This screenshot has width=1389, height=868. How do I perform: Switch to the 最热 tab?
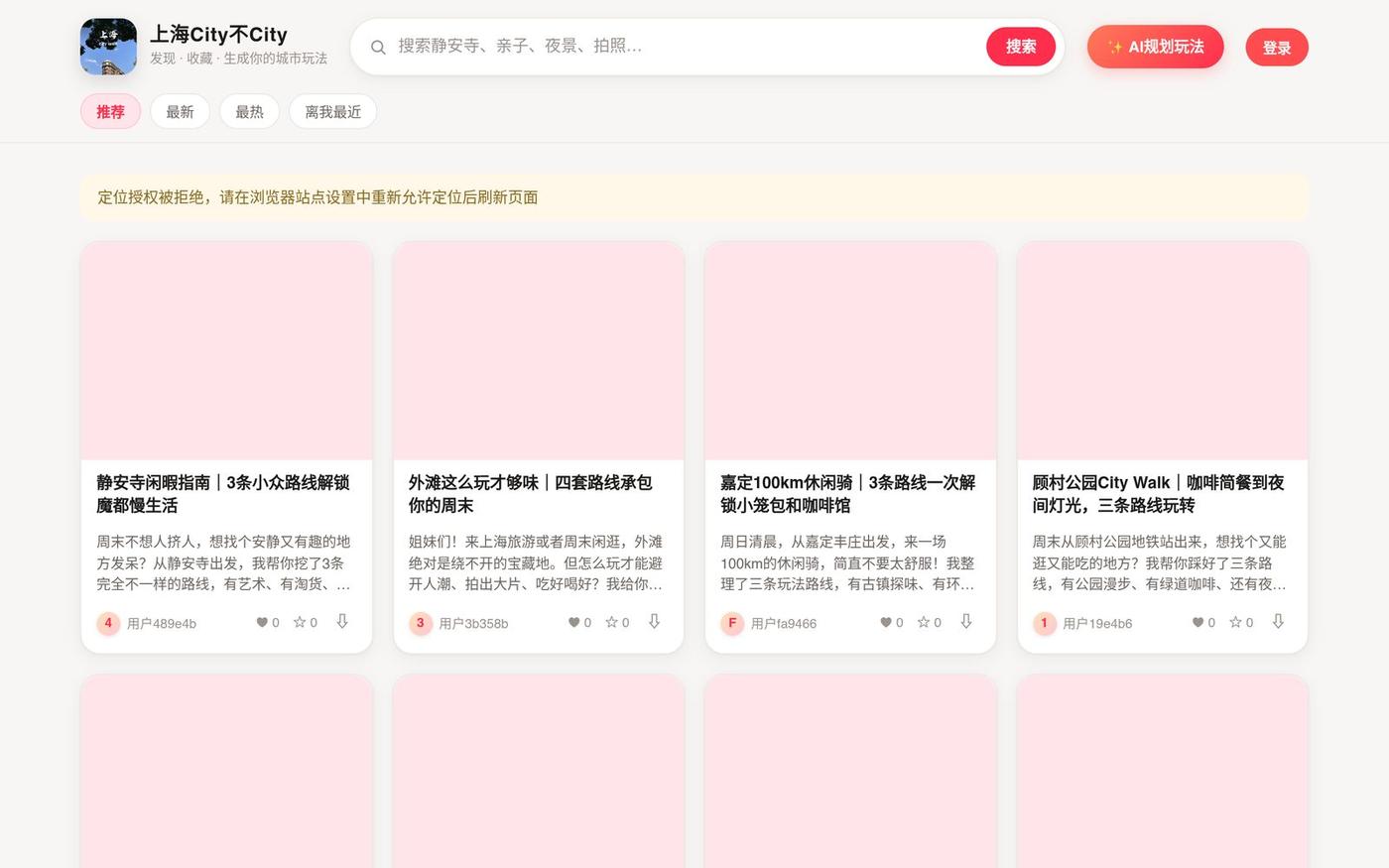pyautogui.click(x=249, y=112)
